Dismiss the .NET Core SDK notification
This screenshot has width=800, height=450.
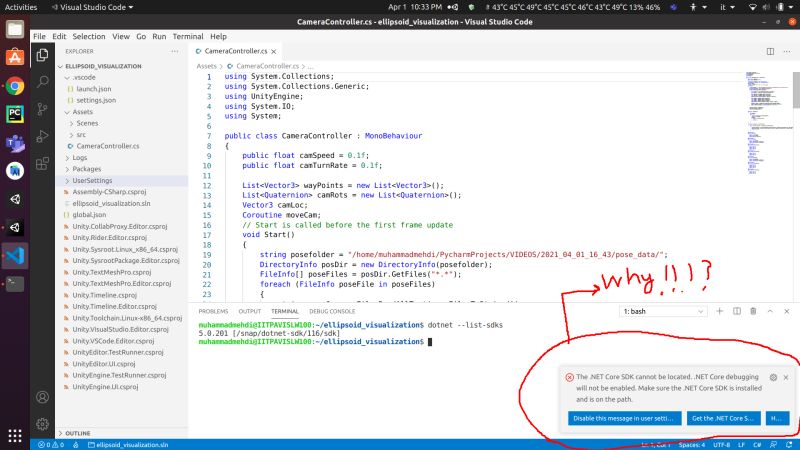[786, 378]
